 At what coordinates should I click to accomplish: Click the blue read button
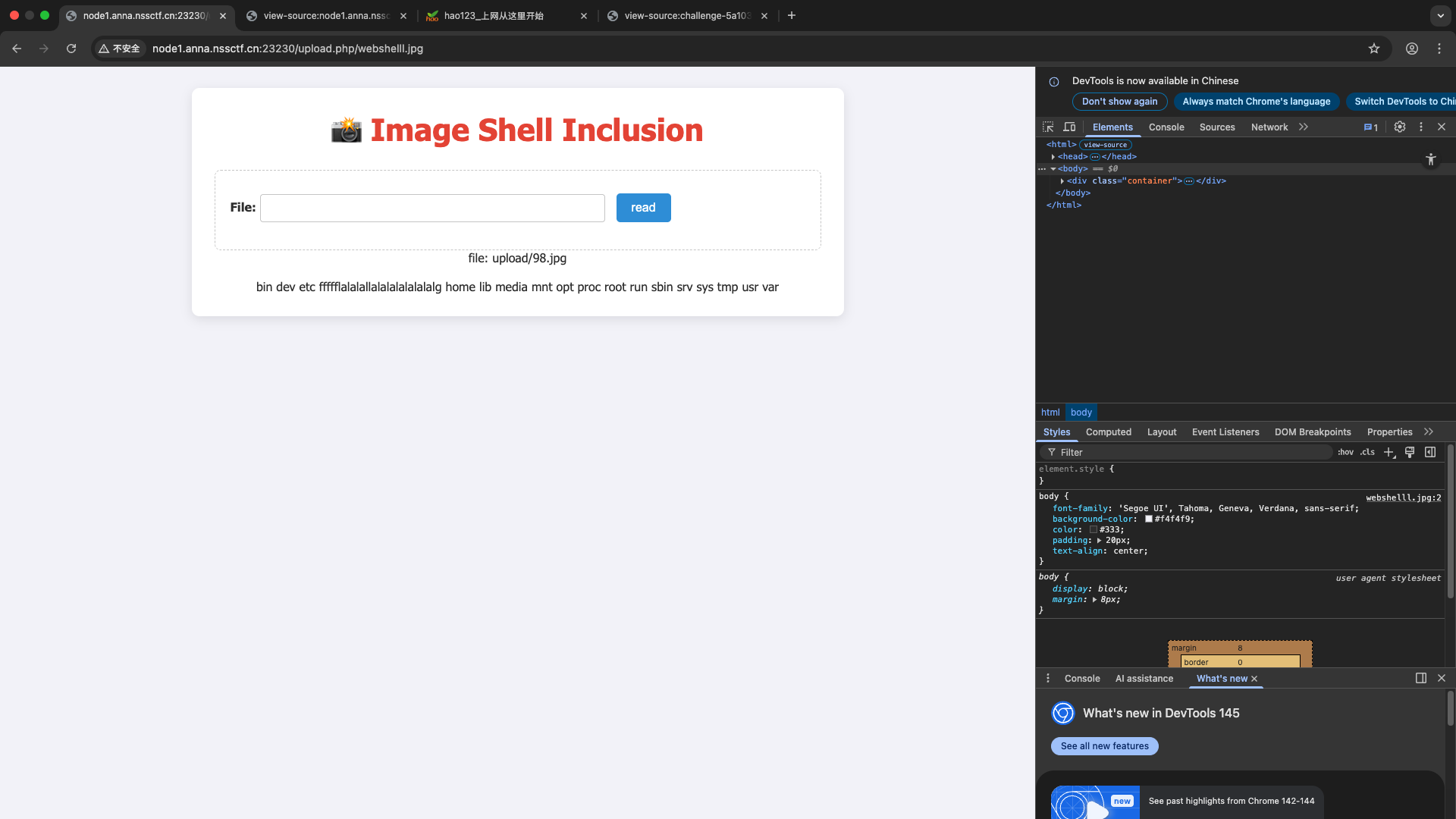pyautogui.click(x=643, y=208)
